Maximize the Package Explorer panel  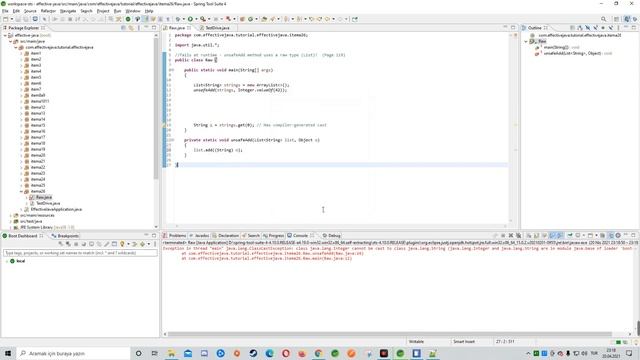(x=154, y=28)
